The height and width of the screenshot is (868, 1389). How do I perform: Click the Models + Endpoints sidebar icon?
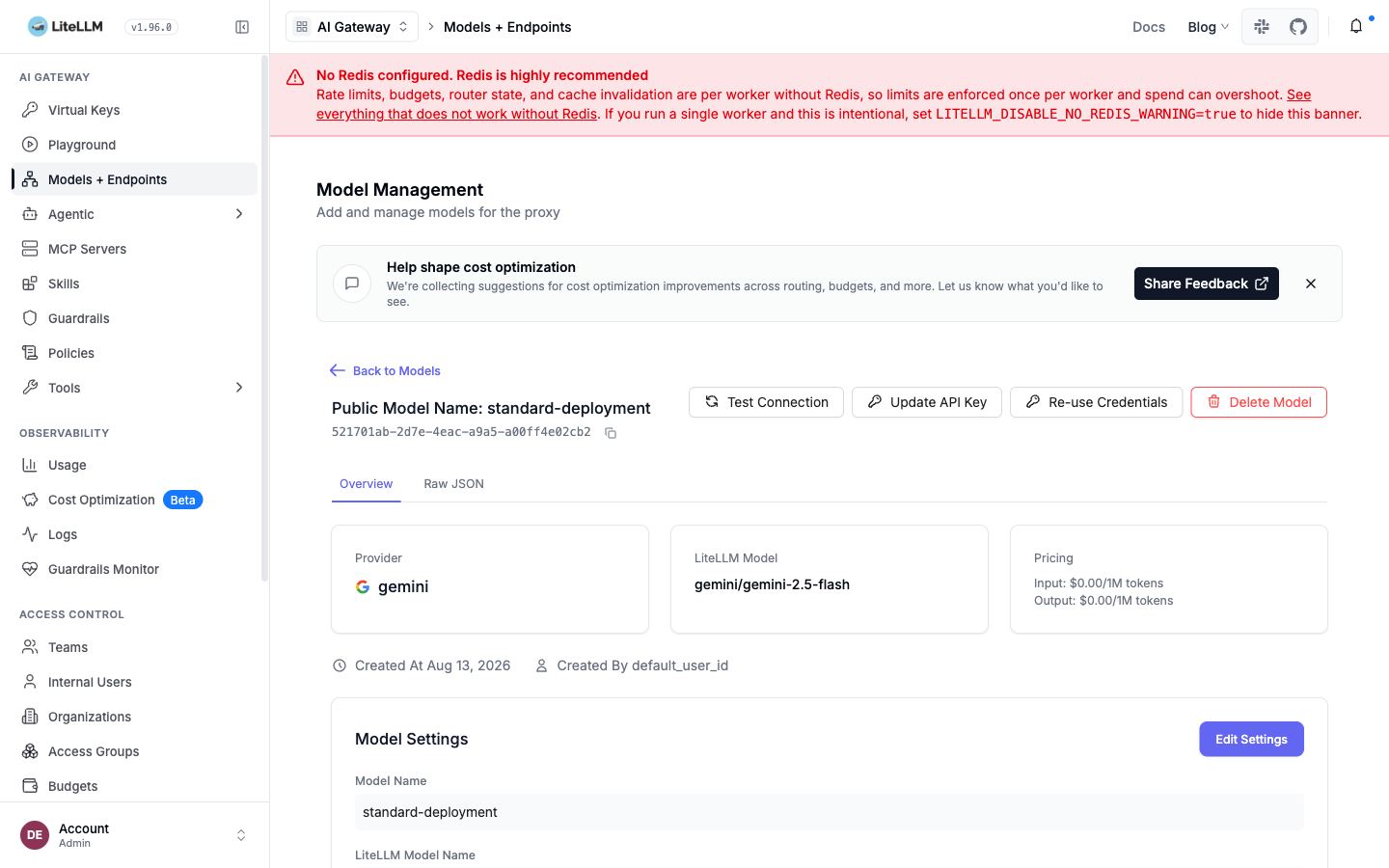pos(30,179)
